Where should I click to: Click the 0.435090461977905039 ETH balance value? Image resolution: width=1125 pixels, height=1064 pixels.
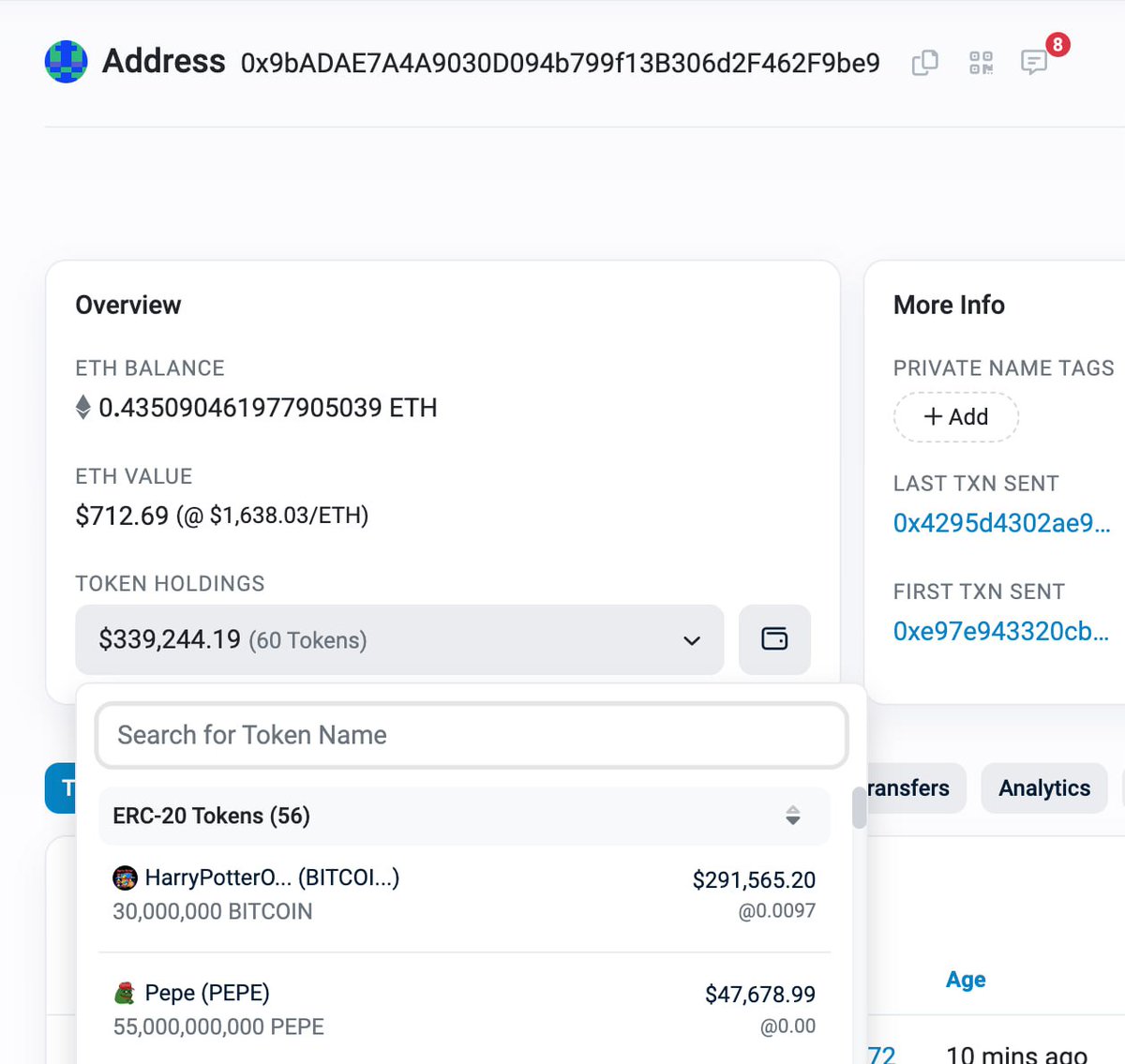pyautogui.click(x=268, y=408)
